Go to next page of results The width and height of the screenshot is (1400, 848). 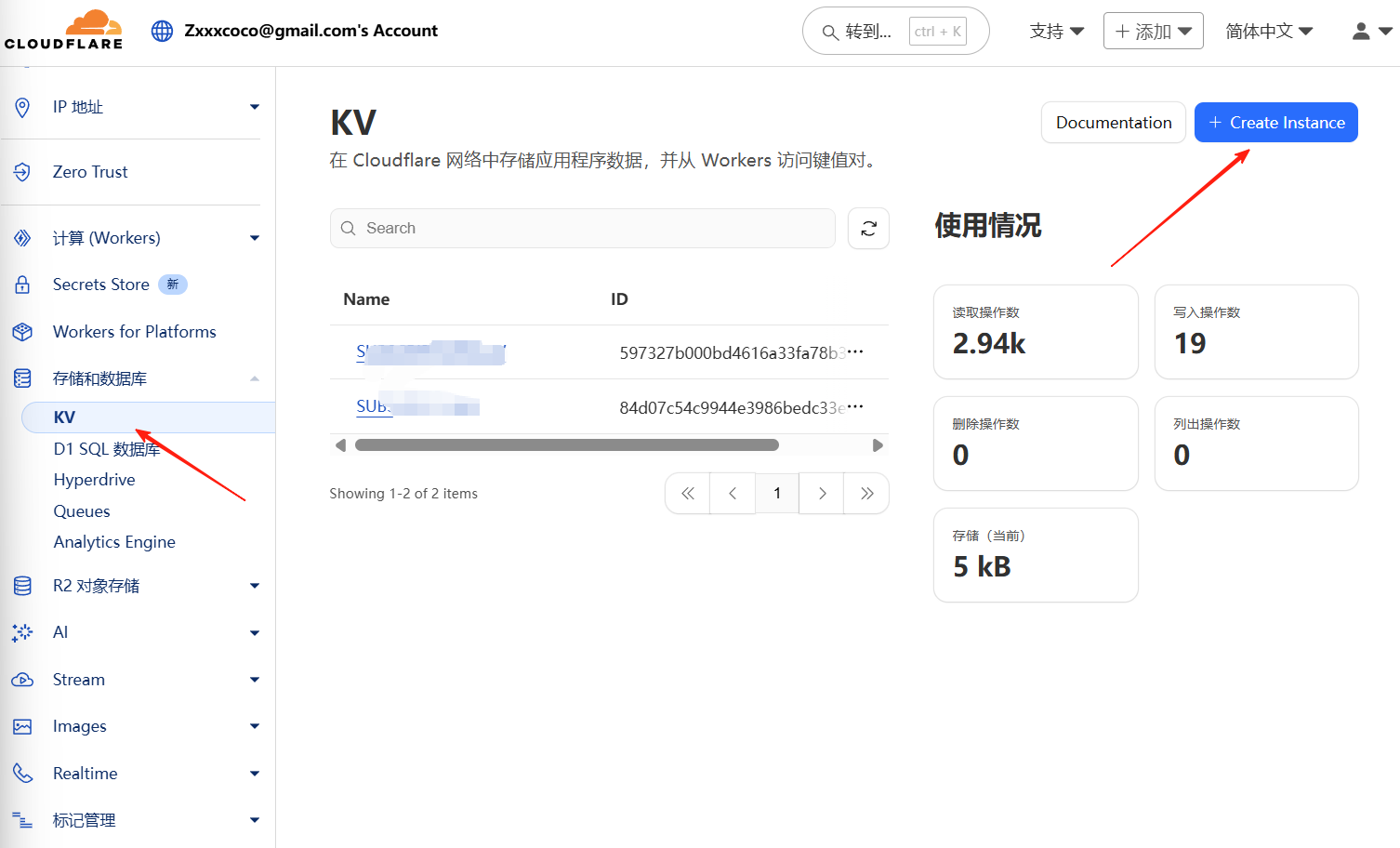point(822,494)
